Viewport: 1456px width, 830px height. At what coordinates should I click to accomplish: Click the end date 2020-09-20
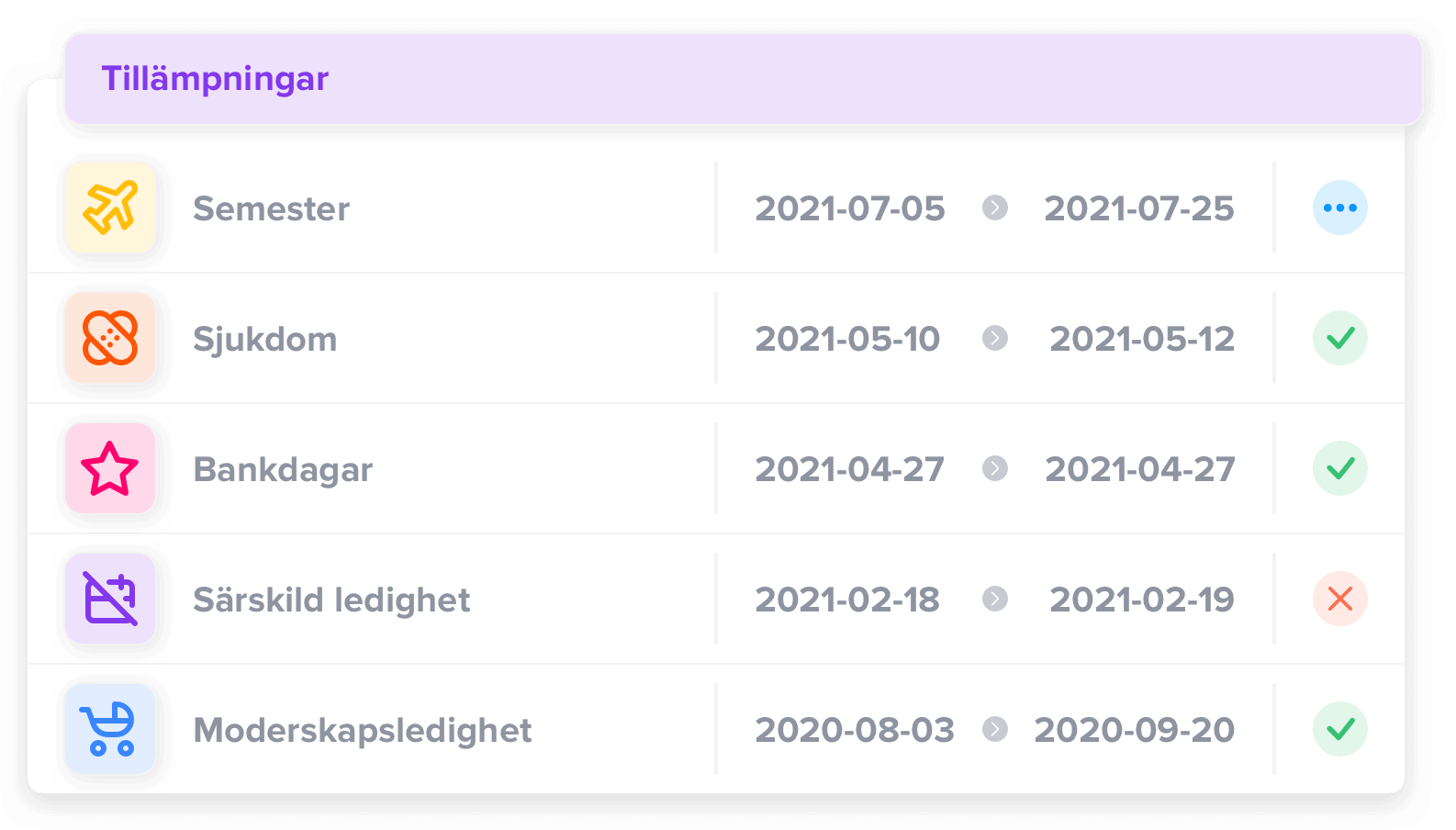click(1135, 731)
